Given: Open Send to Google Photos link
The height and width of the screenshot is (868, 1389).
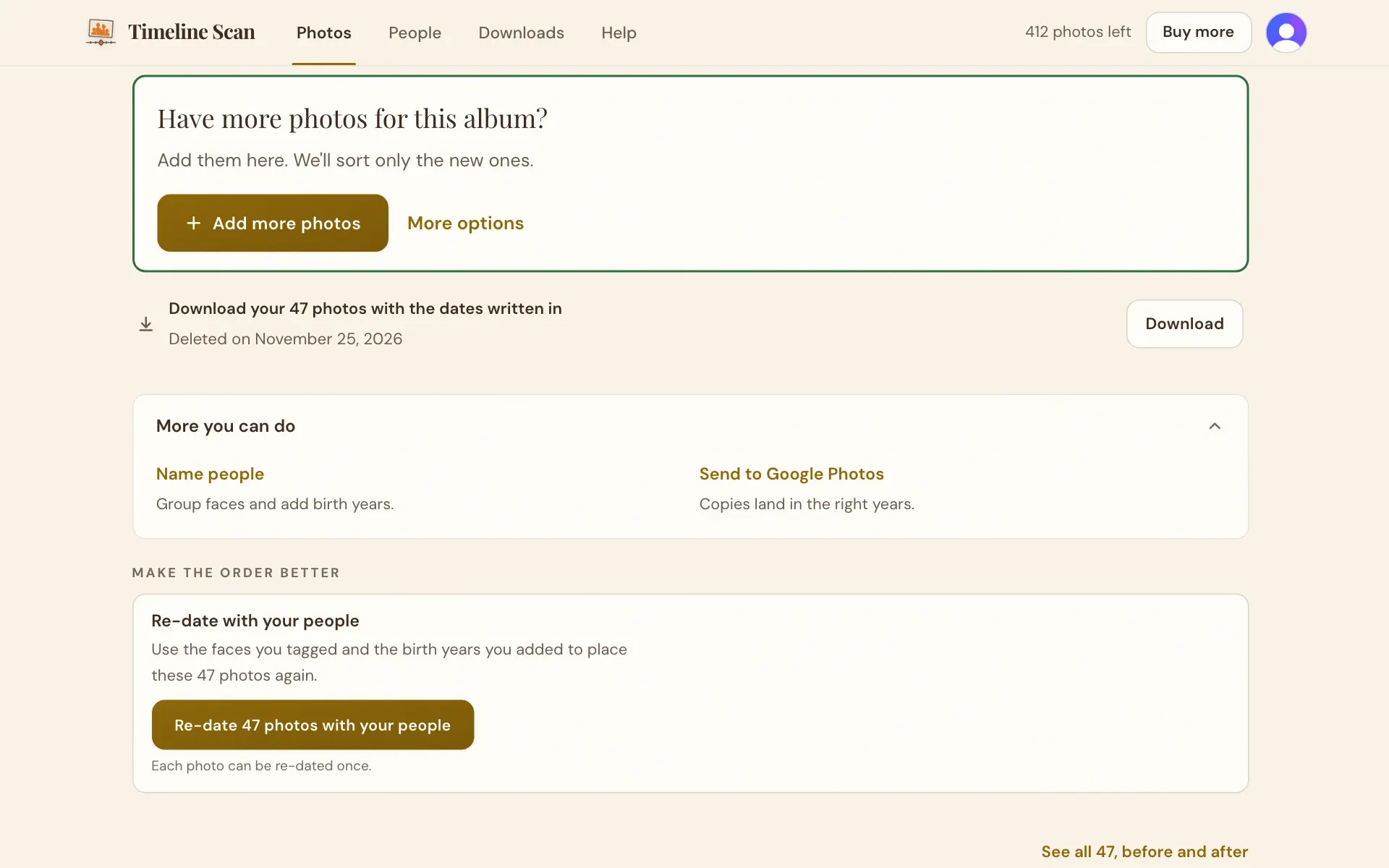Looking at the screenshot, I should click(791, 474).
